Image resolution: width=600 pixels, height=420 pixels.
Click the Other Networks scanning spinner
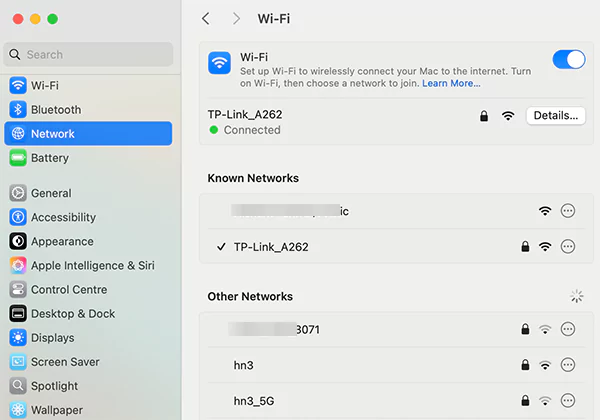[x=577, y=296]
